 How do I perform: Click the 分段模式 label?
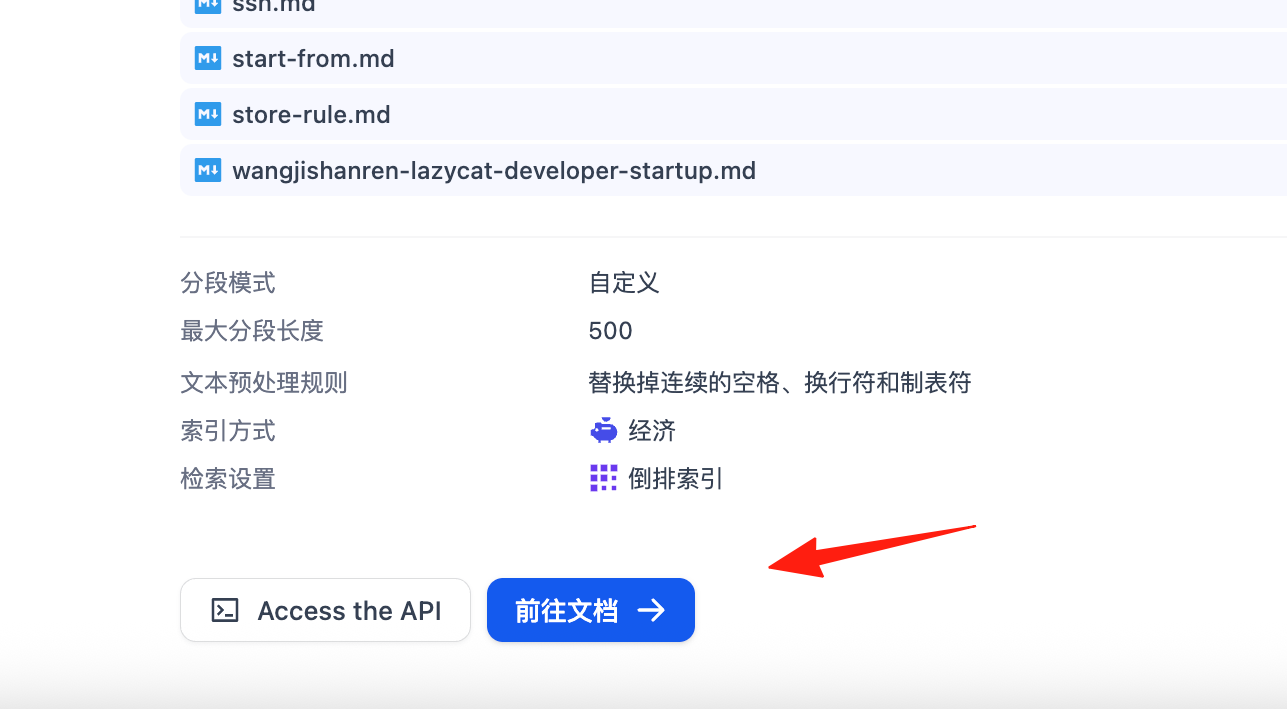point(228,283)
